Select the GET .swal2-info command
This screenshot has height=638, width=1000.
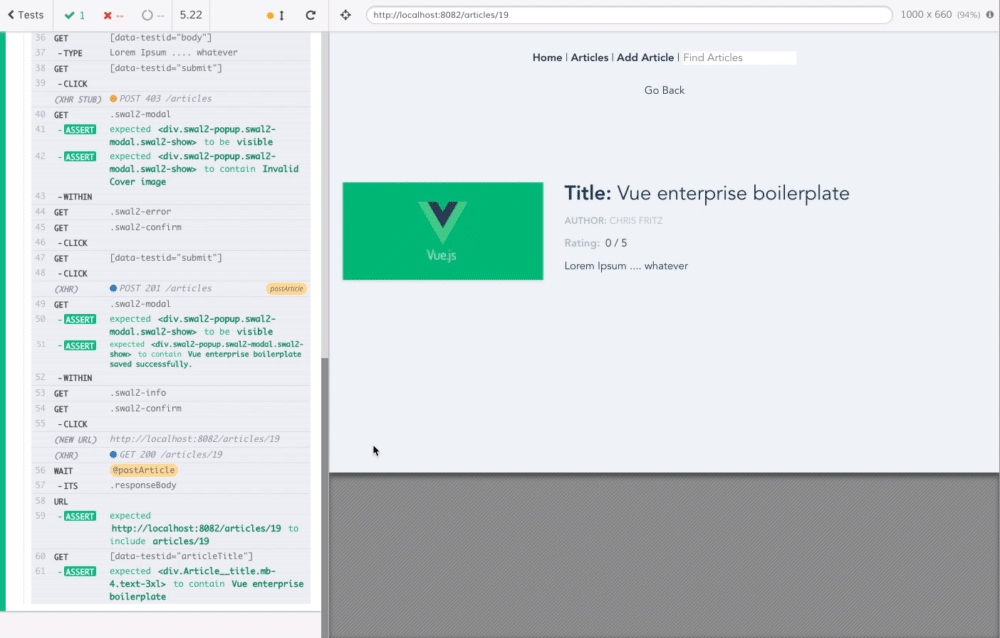[x=171, y=393]
